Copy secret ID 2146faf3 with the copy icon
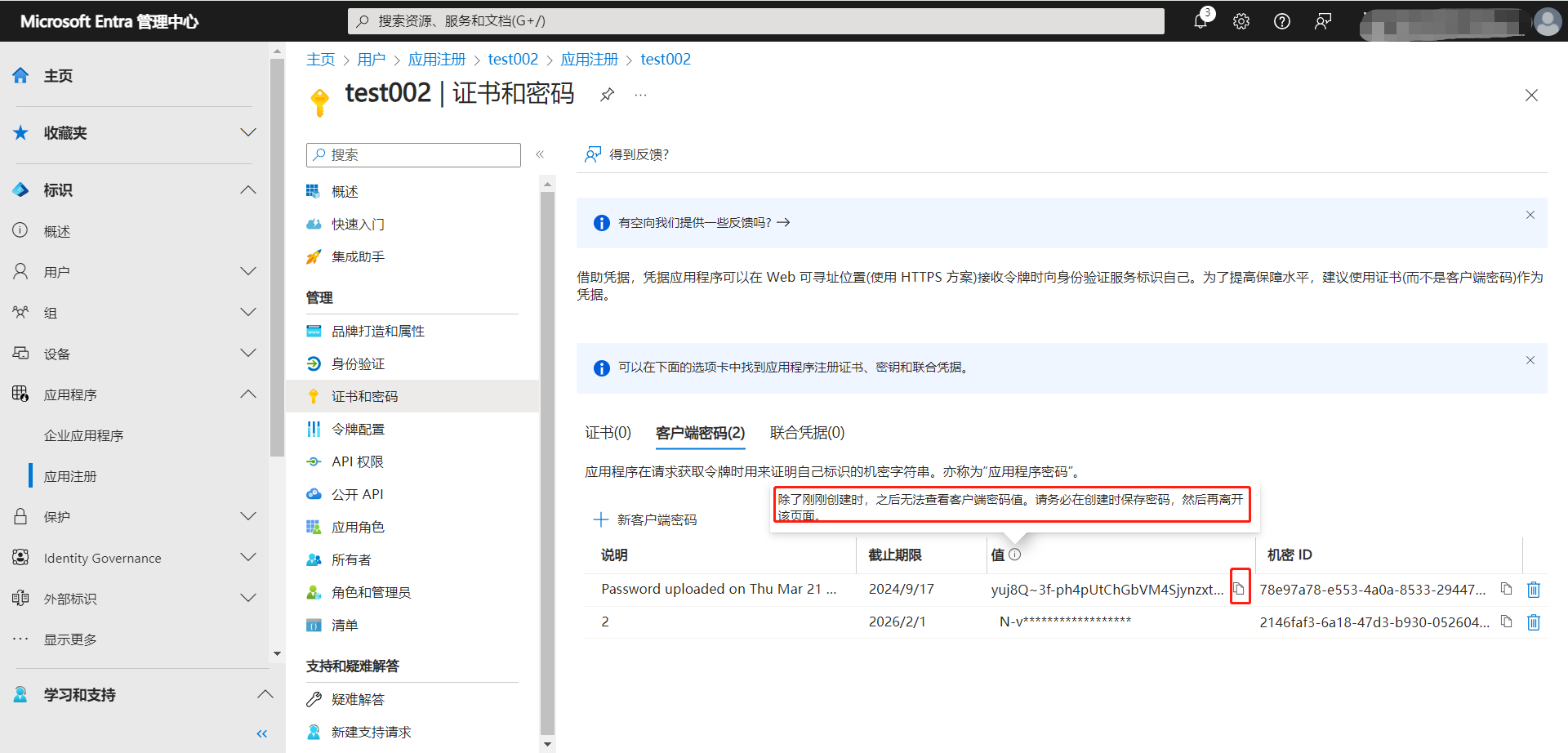Viewport: 1568px width, 753px height. 1507,622
